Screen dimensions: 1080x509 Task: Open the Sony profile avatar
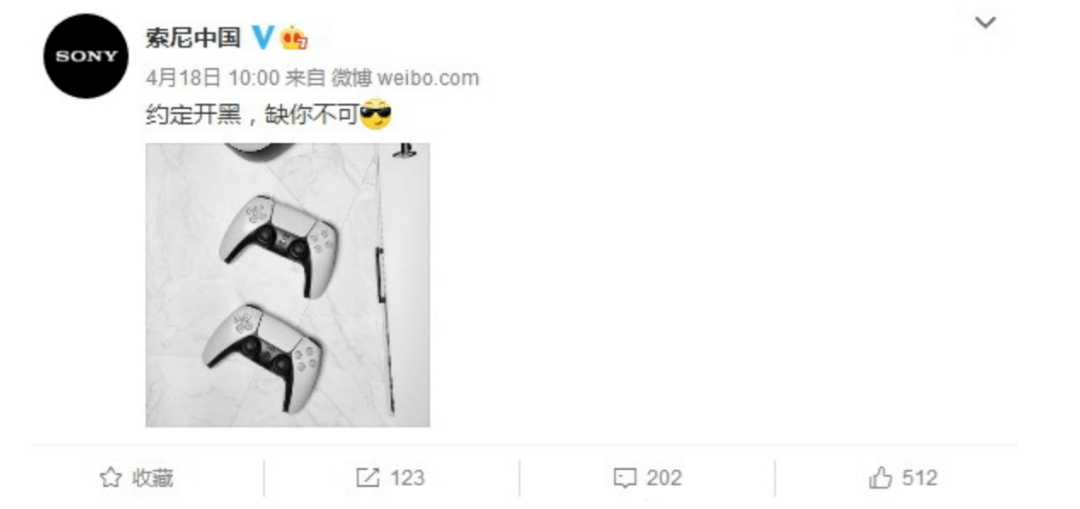point(86,56)
